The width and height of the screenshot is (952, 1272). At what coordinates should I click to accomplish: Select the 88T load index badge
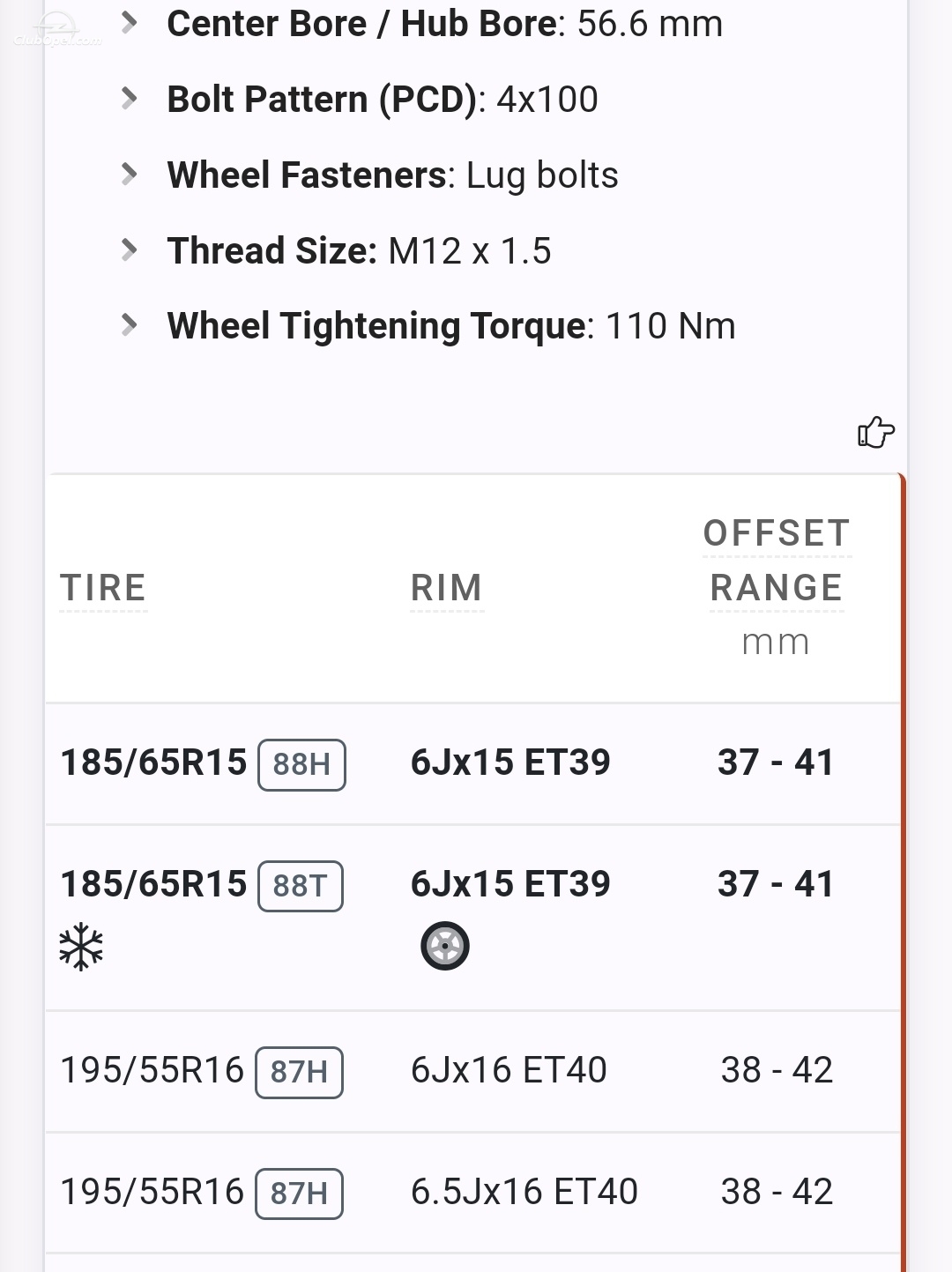click(x=301, y=886)
